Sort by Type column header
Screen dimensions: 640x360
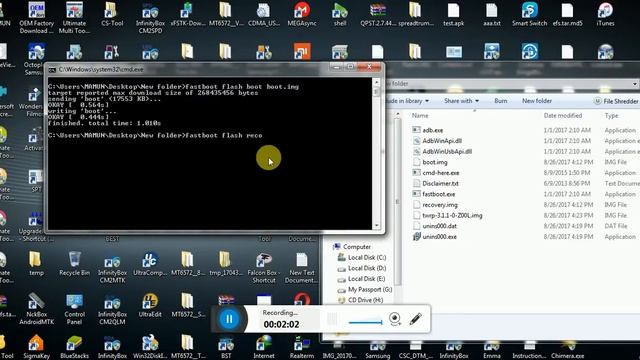pos(611,116)
